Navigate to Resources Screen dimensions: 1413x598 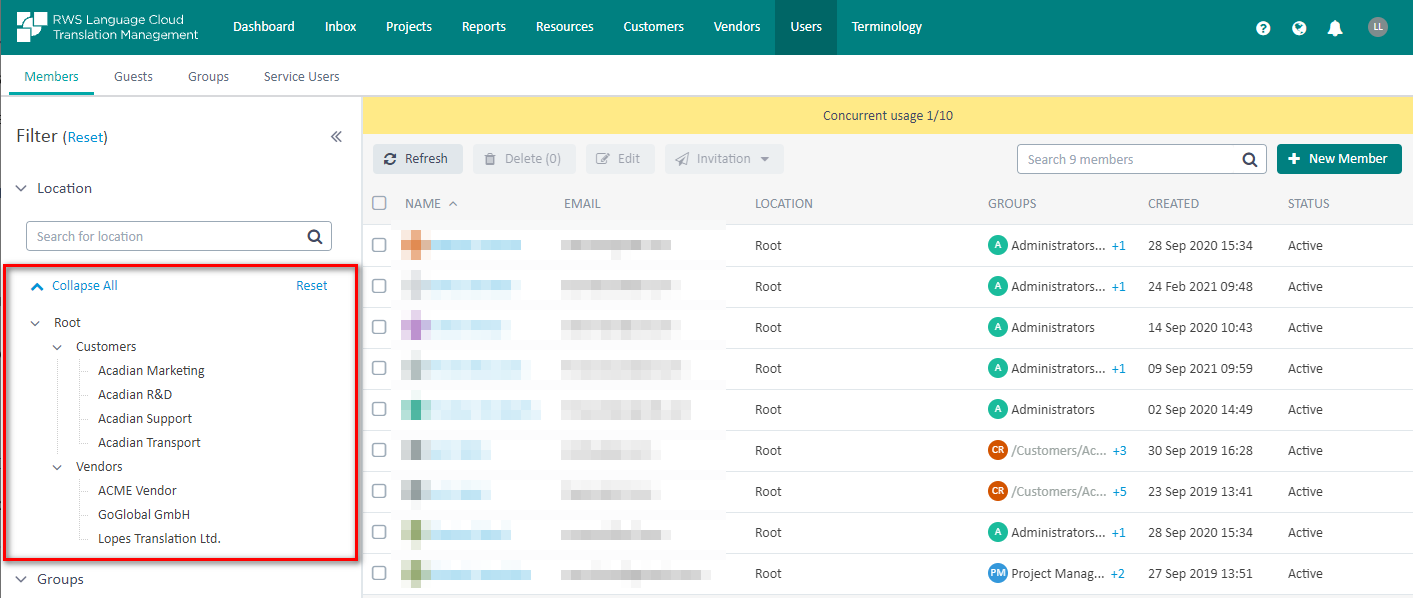pos(565,27)
